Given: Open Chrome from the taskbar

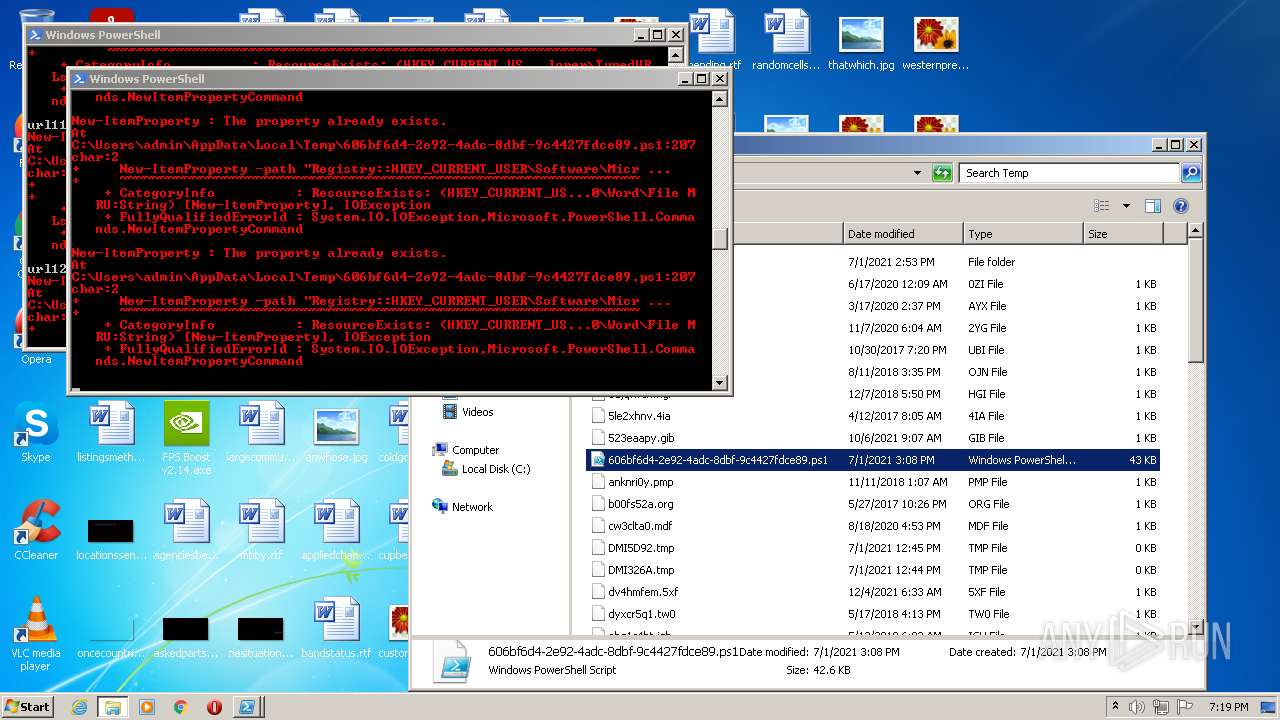Looking at the screenshot, I should point(180,706).
